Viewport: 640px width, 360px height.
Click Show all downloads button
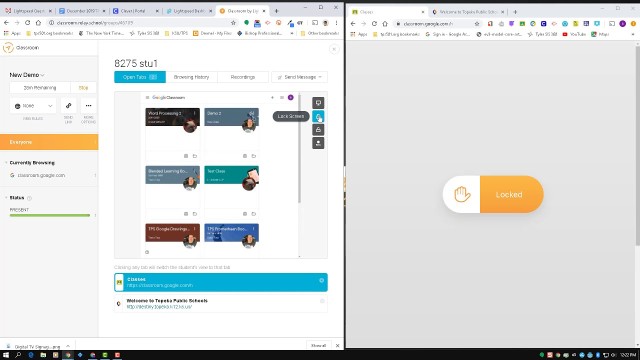click(x=318, y=346)
